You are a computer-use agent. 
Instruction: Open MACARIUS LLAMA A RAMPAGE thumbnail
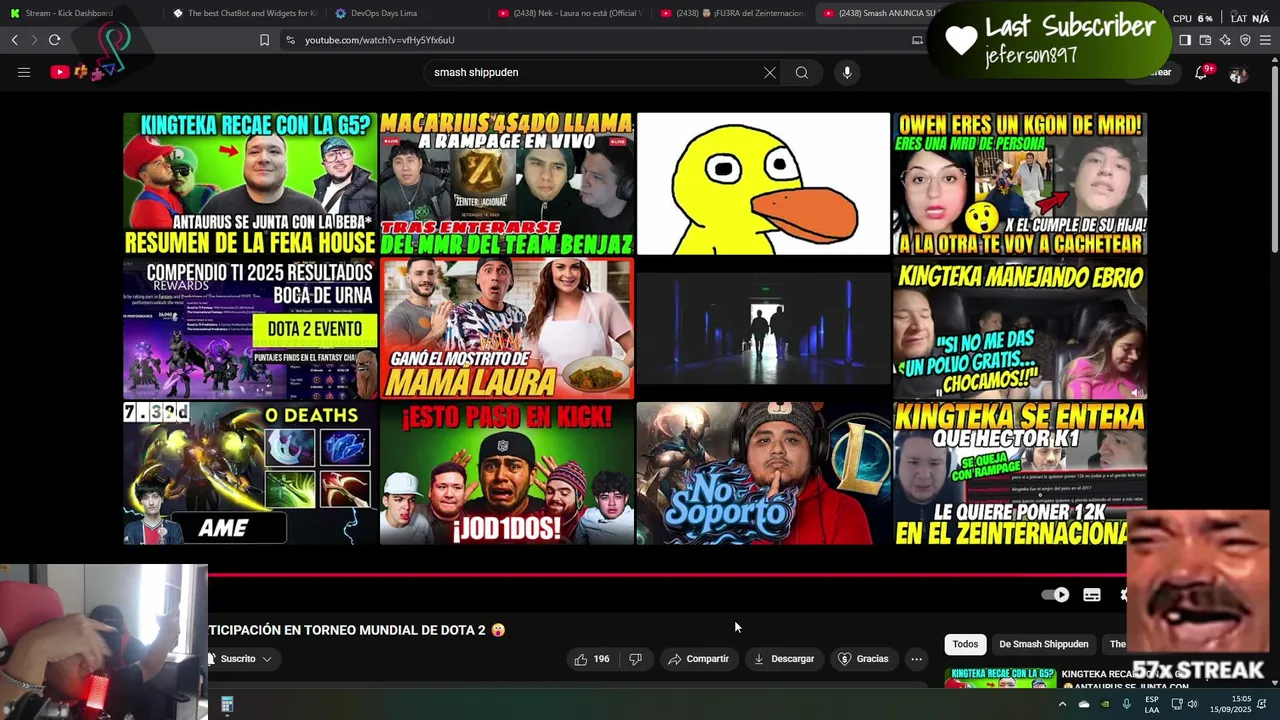(x=507, y=184)
